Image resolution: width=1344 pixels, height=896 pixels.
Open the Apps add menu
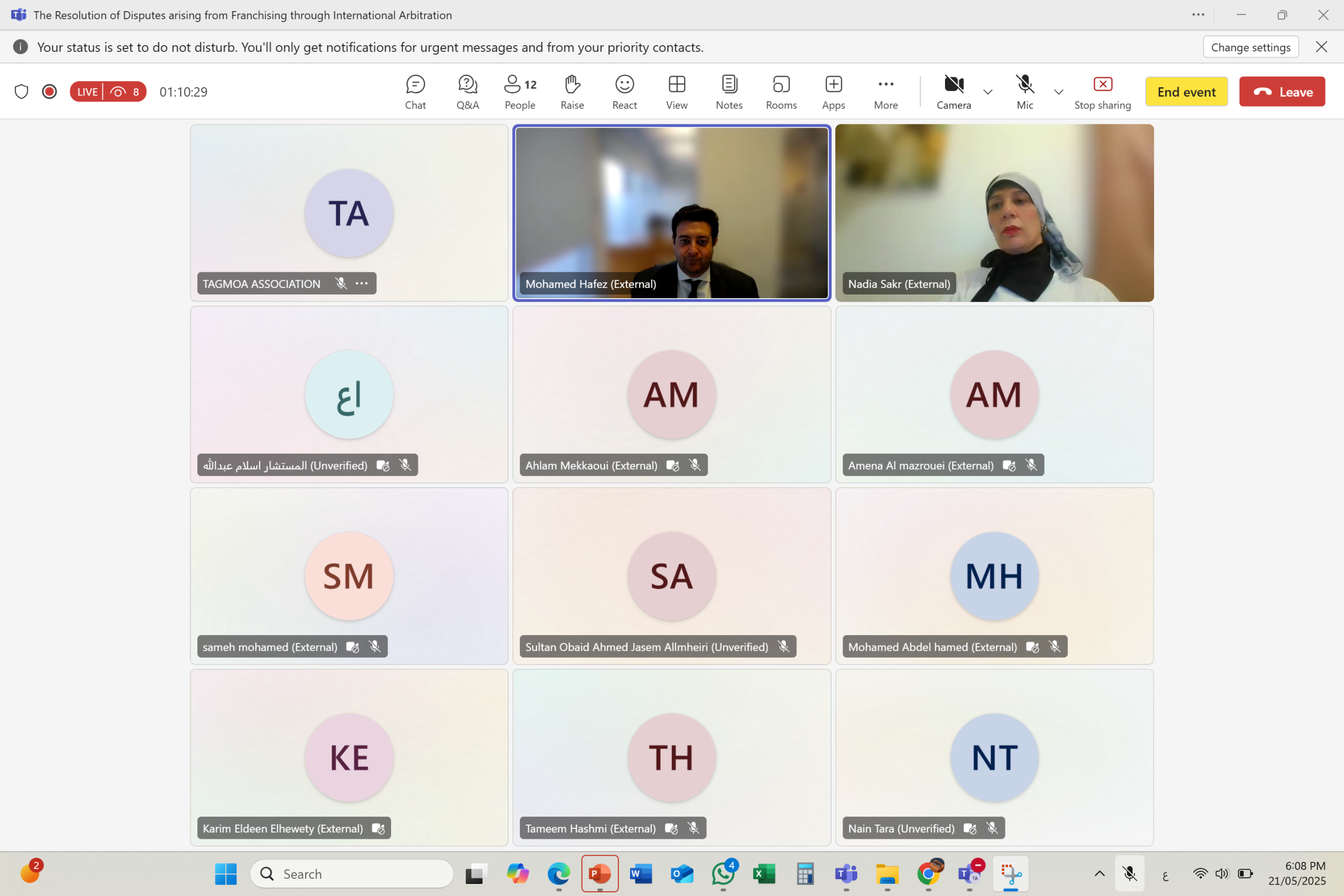click(833, 91)
